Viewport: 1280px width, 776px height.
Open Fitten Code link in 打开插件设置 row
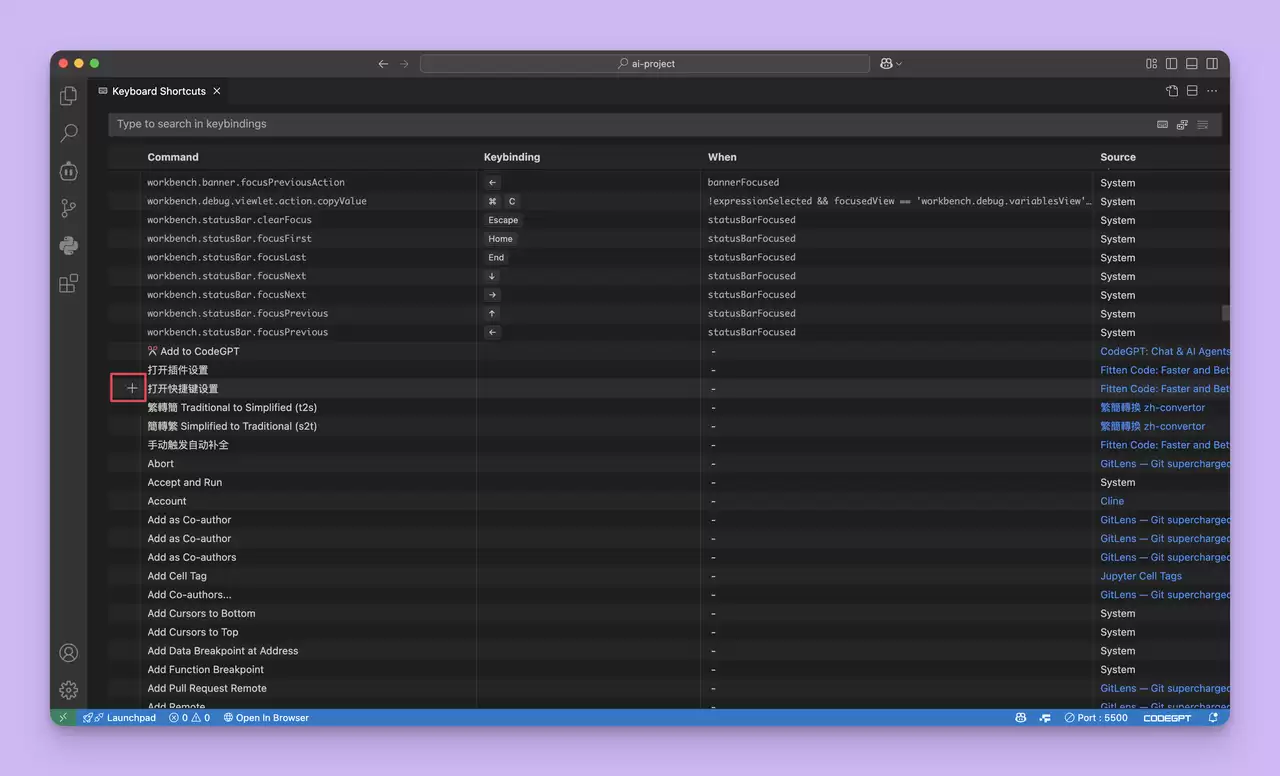click(x=1165, y=370)
